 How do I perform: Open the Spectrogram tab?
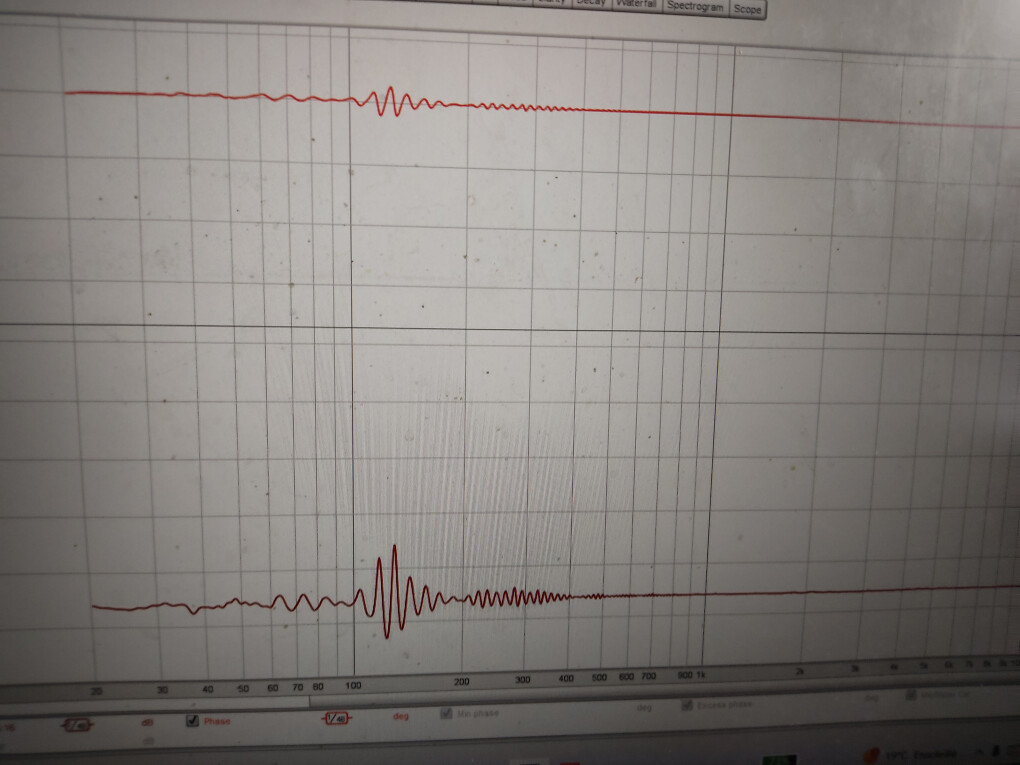(695, 7)
